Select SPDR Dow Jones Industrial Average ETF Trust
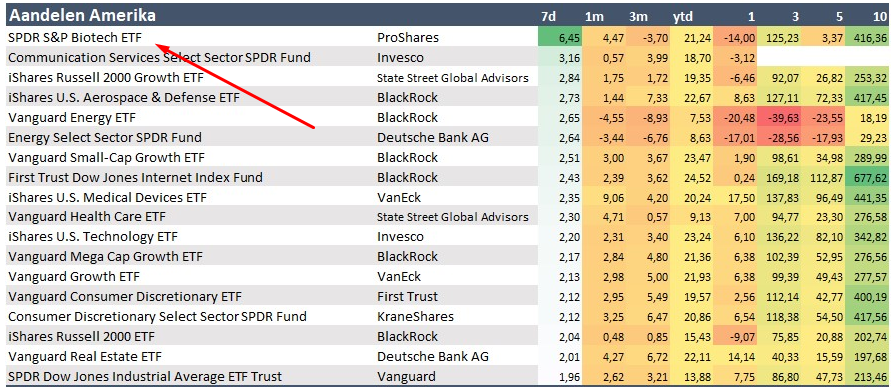Screen dimensions: 893x387 point(145,376)
